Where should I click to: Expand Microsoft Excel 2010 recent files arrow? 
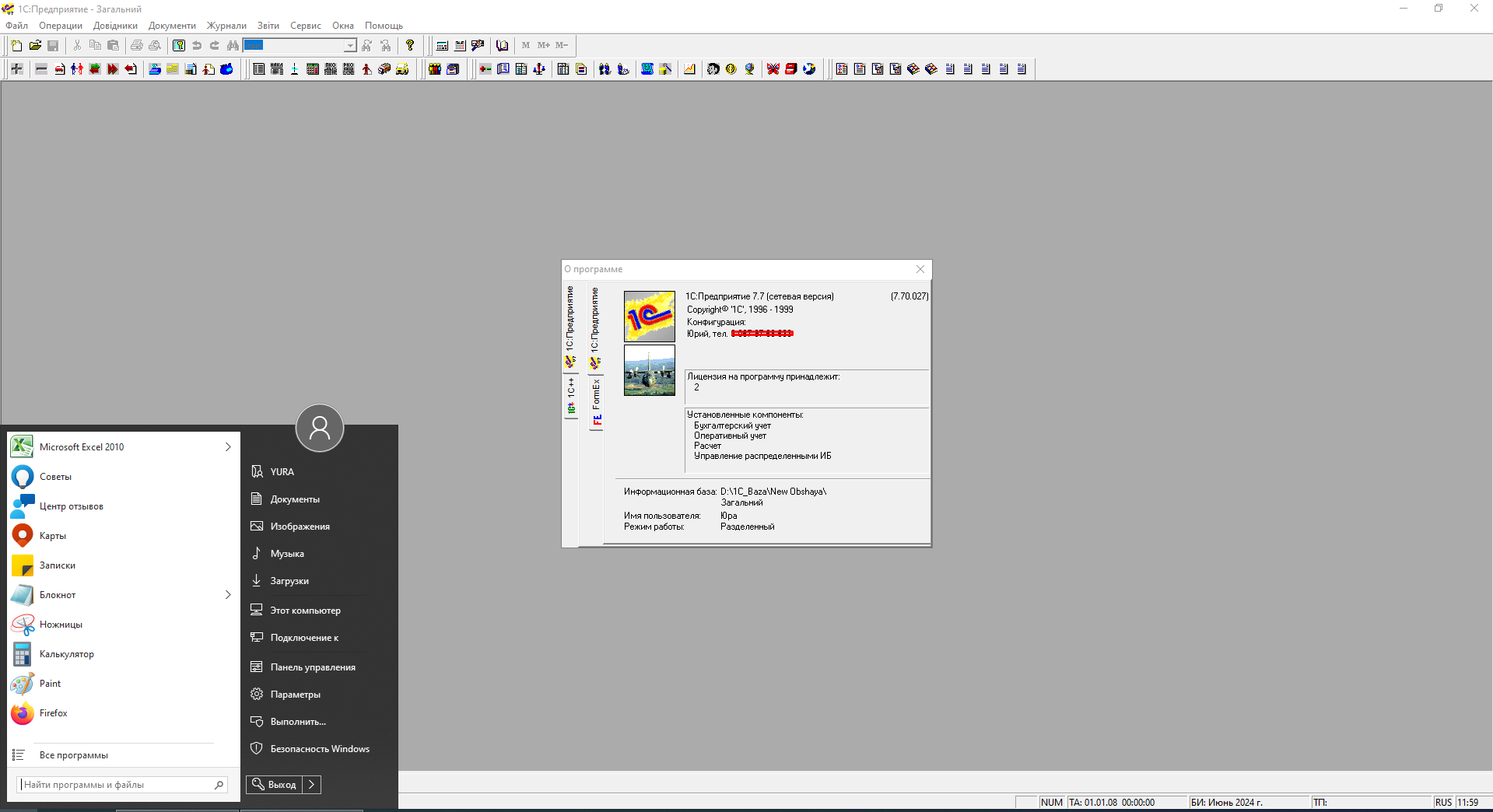click(x=228, y=447)
